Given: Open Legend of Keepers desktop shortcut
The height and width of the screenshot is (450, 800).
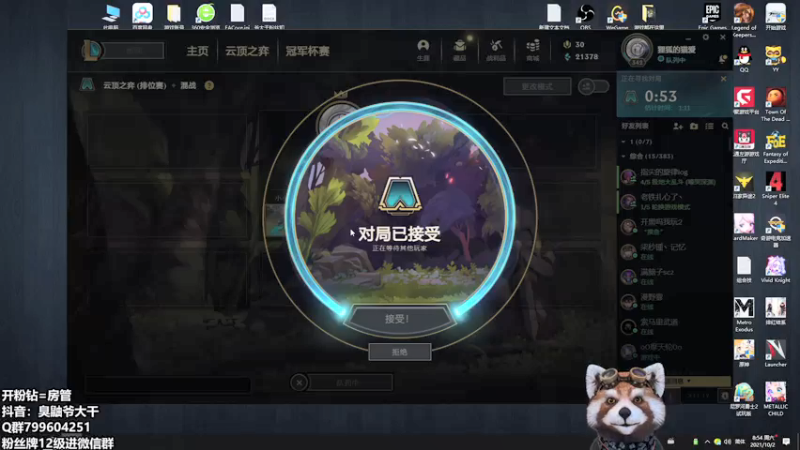Looking at the screenshot, I should pos(744,20).
